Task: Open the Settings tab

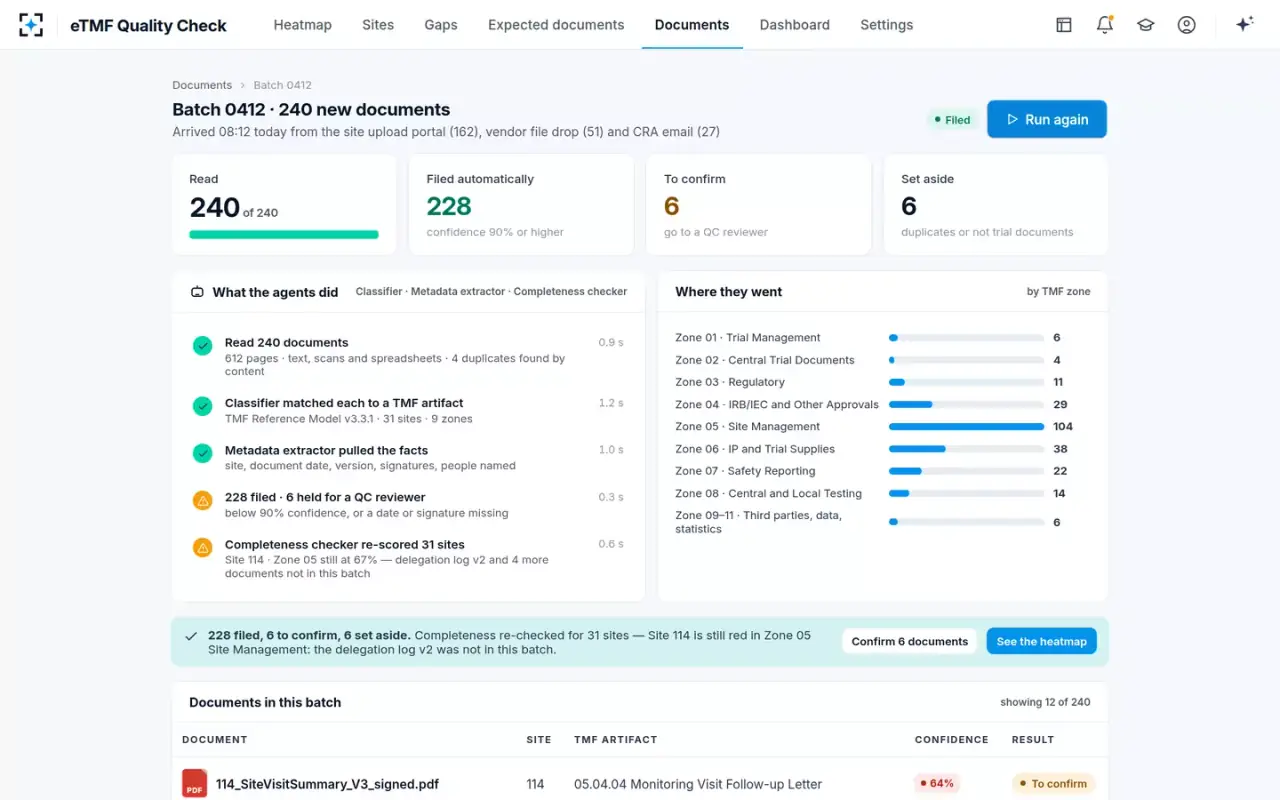Action: pos(887,25)
